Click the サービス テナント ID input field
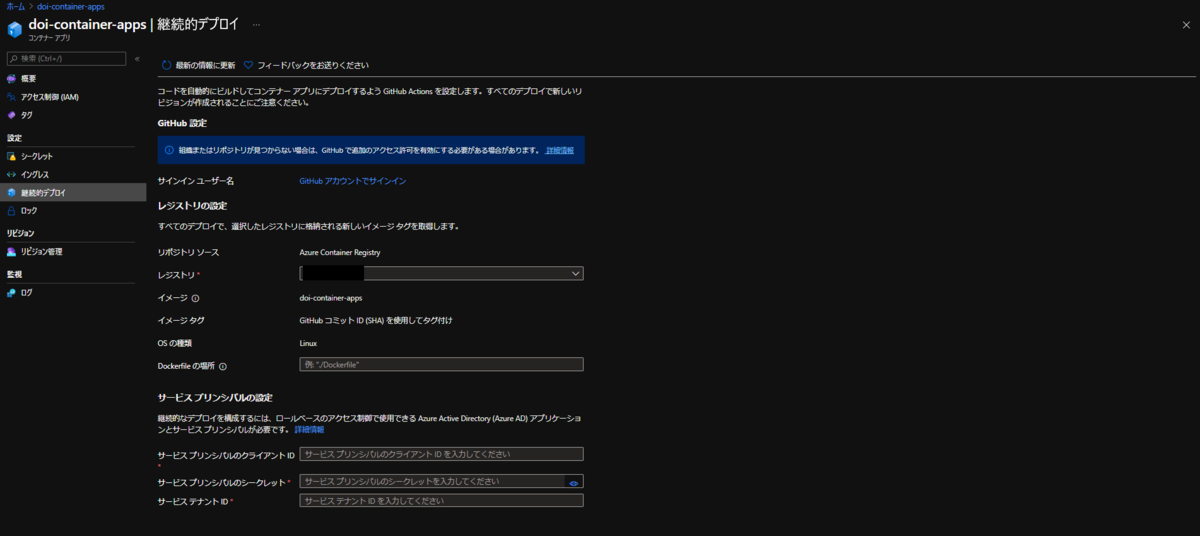Viewport: 1200px width, 536px height. tap(441, 500)
